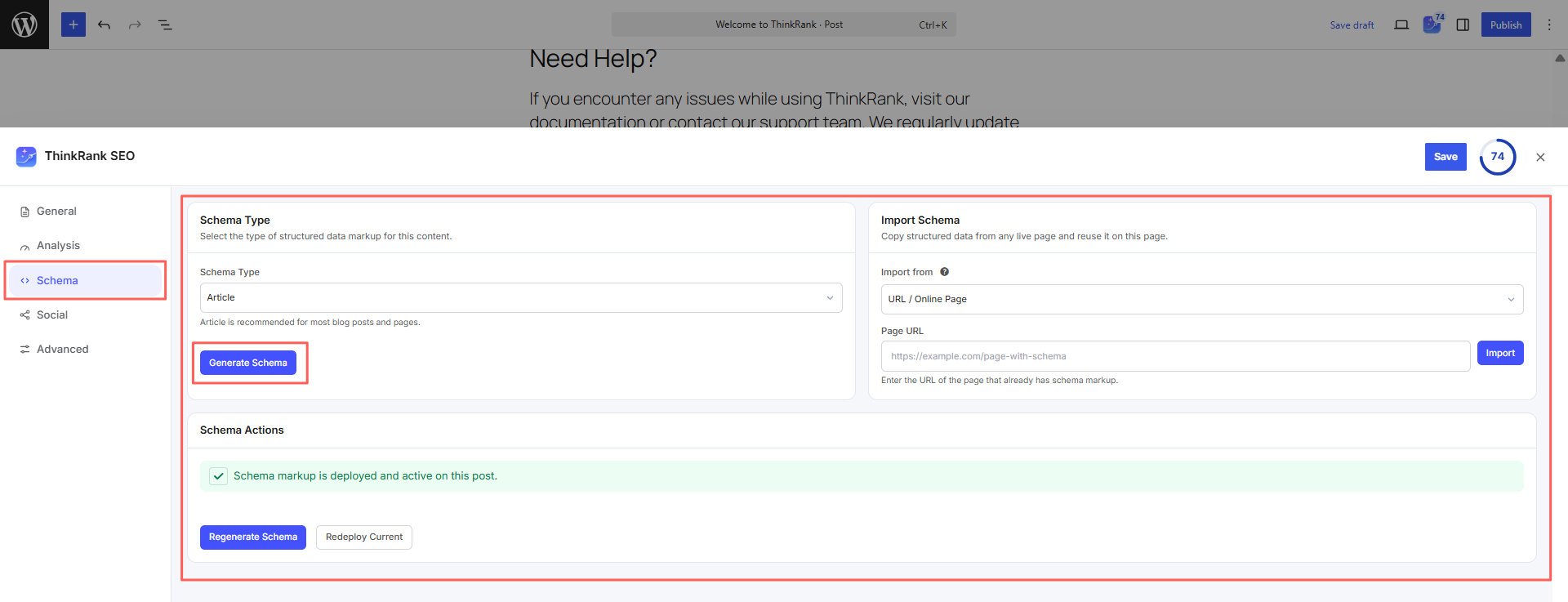Click the Import Schema heading

pos(920,221)
